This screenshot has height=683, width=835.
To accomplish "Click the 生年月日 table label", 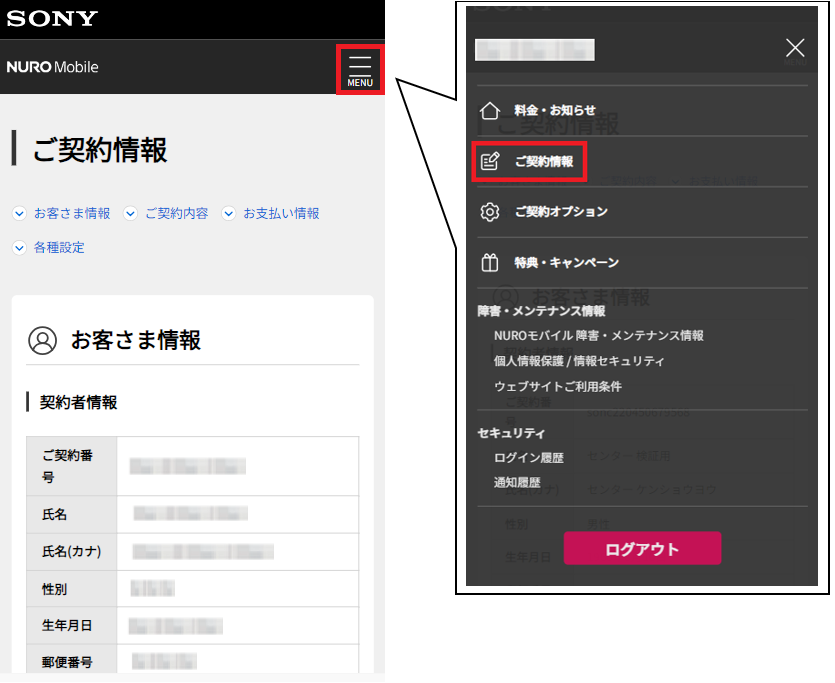I will [x=67, y=626].
